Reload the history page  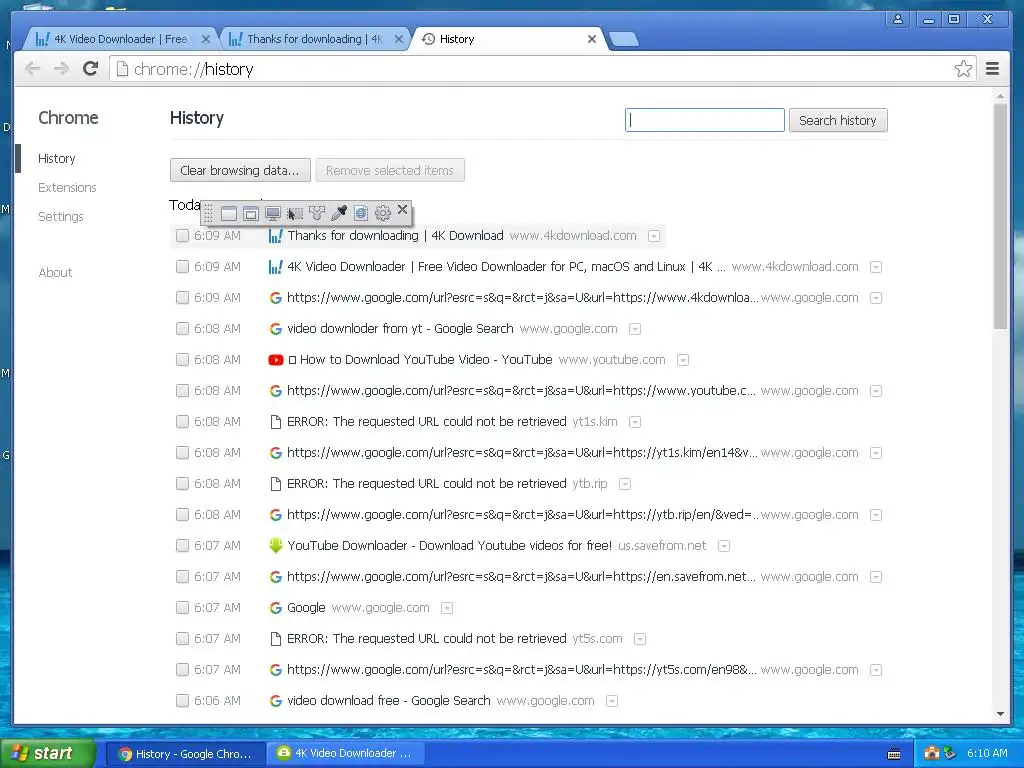91,69
